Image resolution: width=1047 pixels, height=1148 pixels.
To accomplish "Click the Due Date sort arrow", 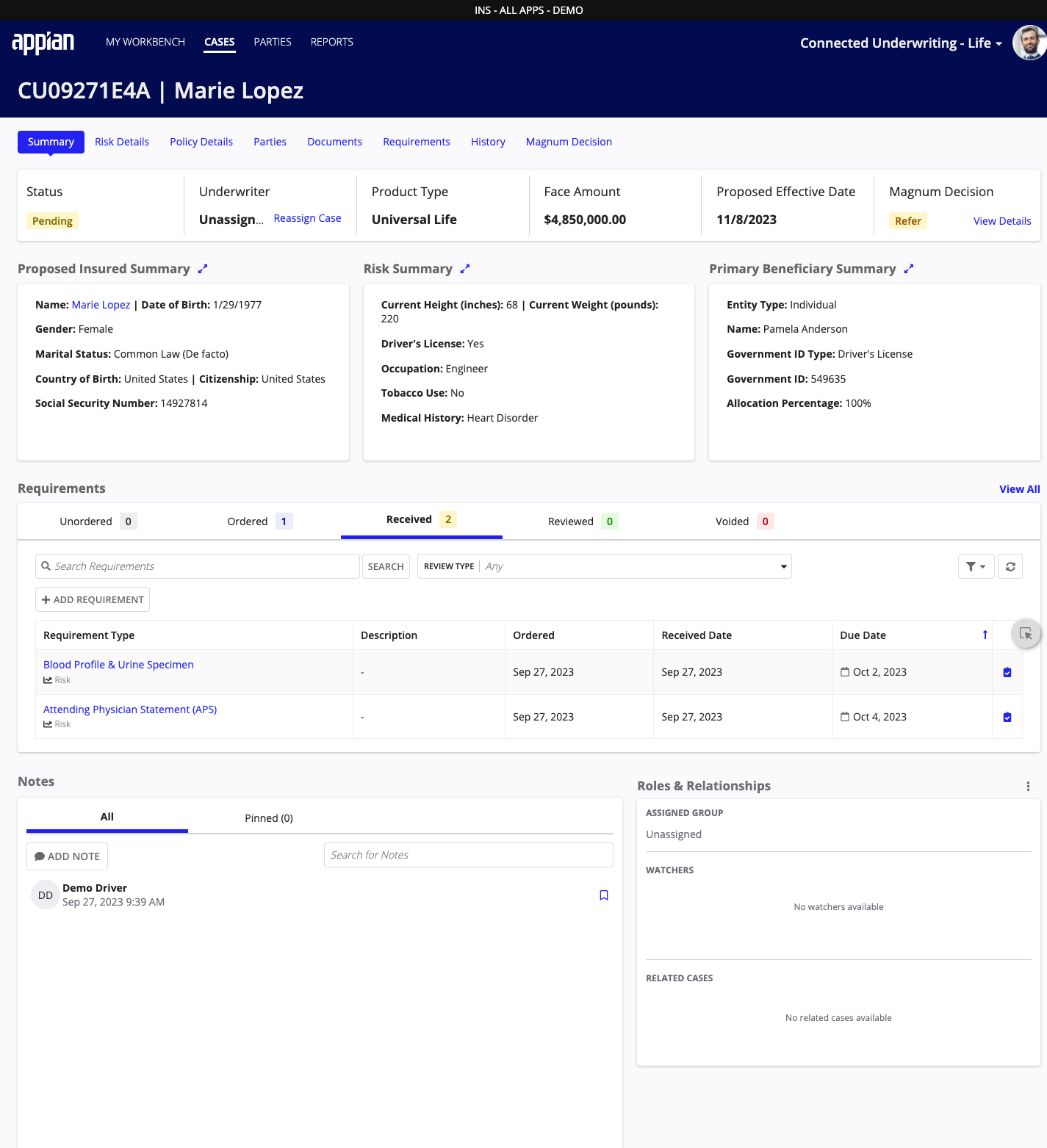I will click(985, 635).
